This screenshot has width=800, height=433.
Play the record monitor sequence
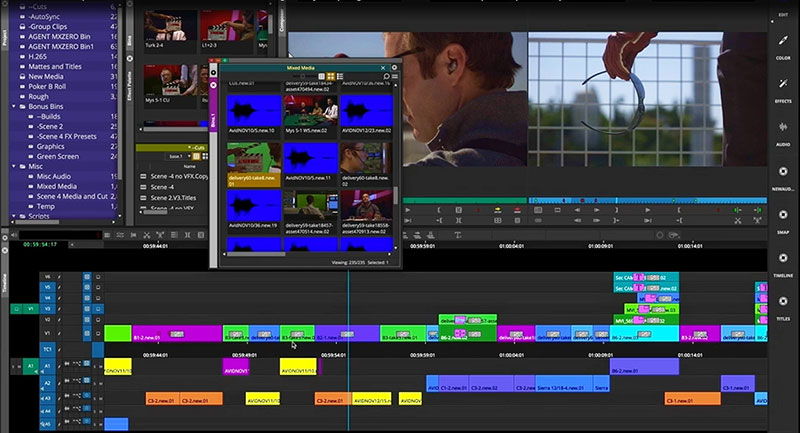pyautogui.click(x=647, y=210)
